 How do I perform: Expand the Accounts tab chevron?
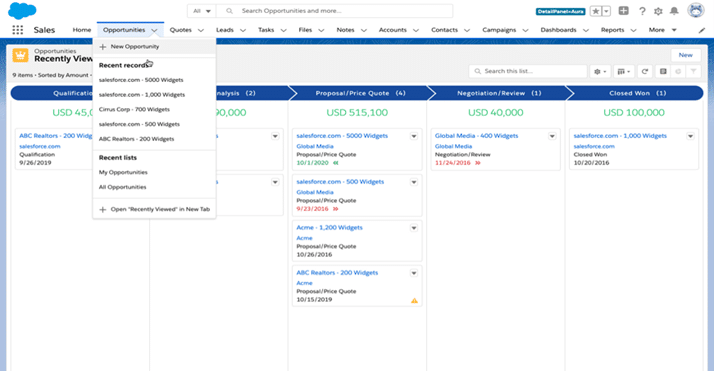pyautogui.click(x=416, y=30)
